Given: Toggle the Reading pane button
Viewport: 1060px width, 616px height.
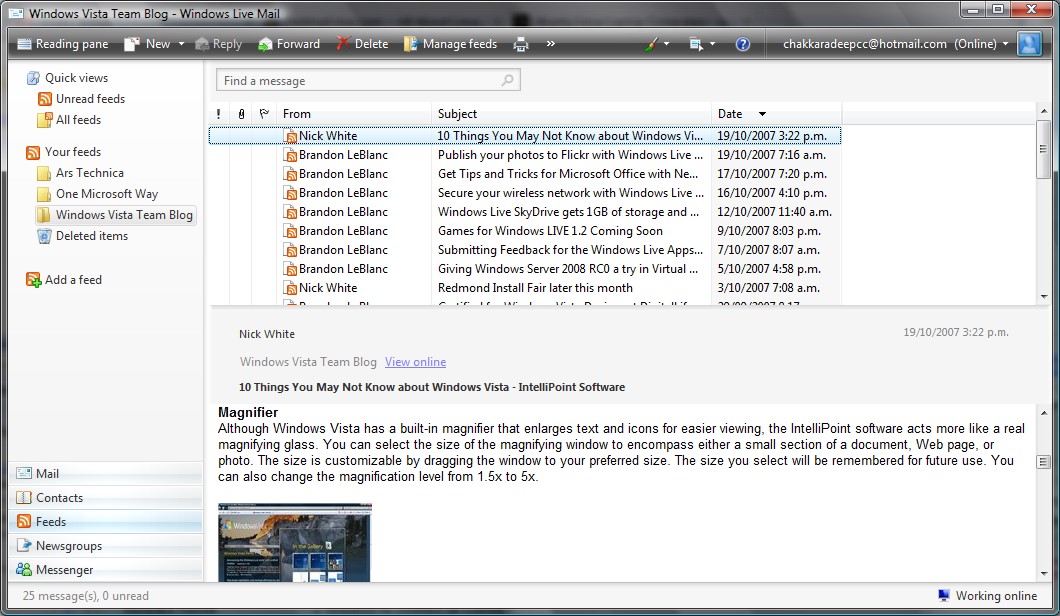Looking at the screenshot, I should point(62,44).
